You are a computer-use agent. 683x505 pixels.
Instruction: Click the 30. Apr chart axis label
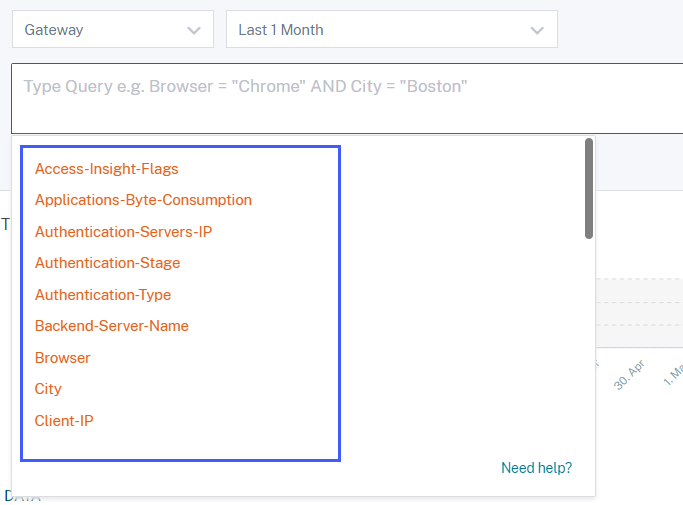(630, 376)
